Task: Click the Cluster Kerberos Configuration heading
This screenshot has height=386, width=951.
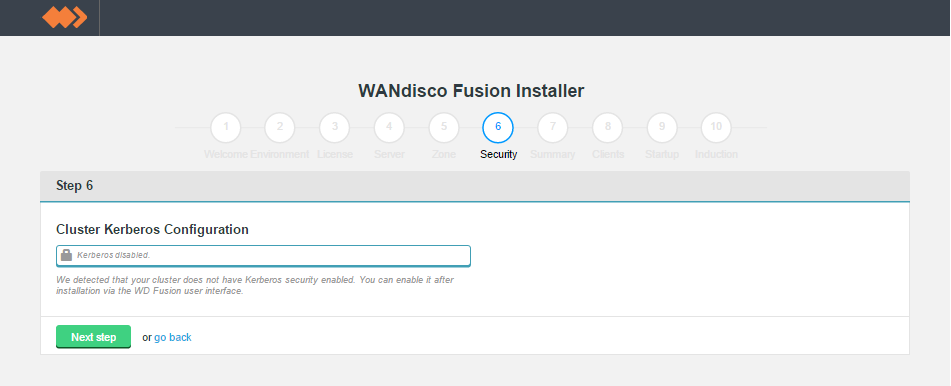Action: click(152, 229)
